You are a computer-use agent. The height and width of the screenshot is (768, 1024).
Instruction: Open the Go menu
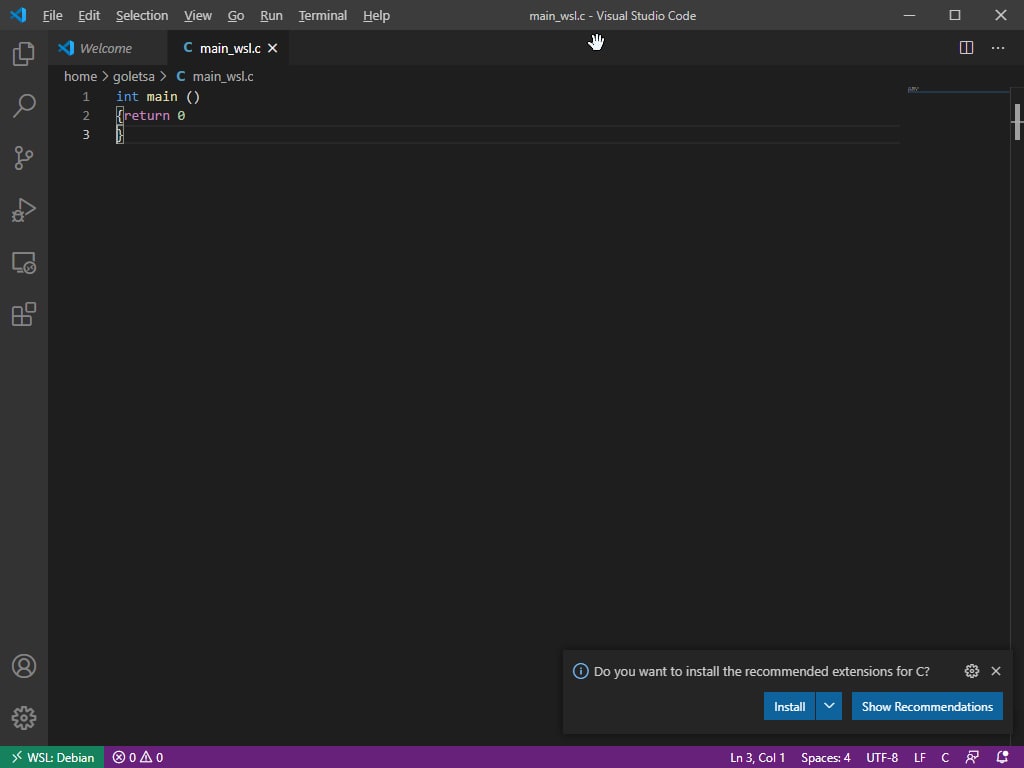(x=236, y=16)
